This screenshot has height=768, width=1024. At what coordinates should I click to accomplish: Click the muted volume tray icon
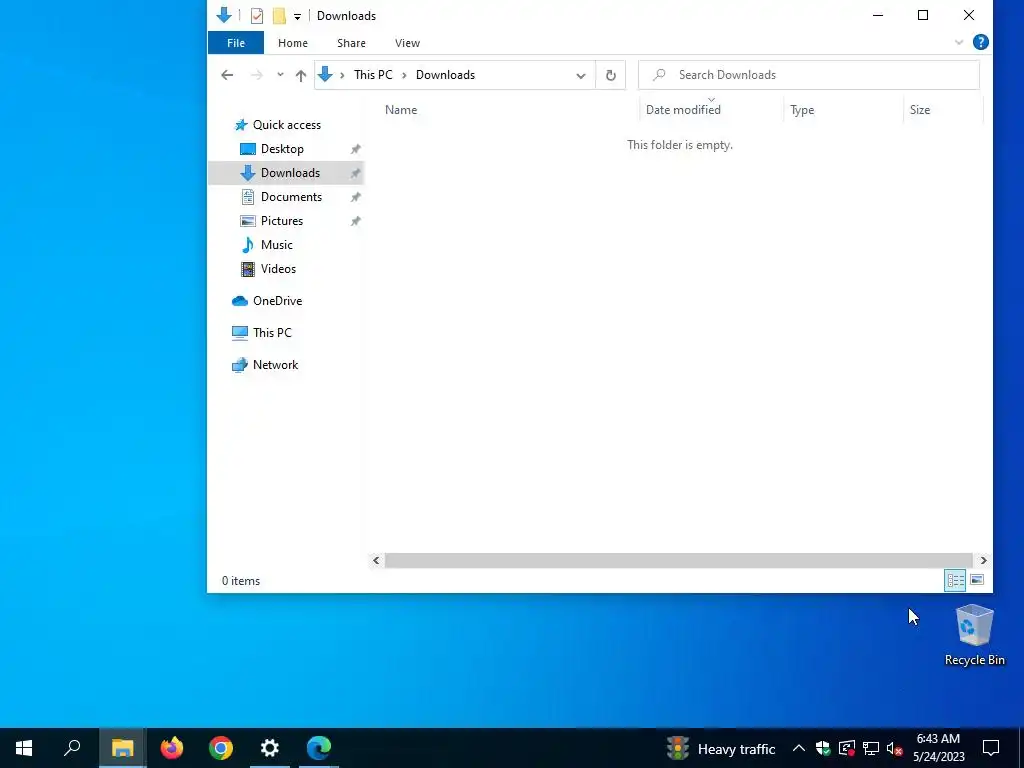[895, 748]
